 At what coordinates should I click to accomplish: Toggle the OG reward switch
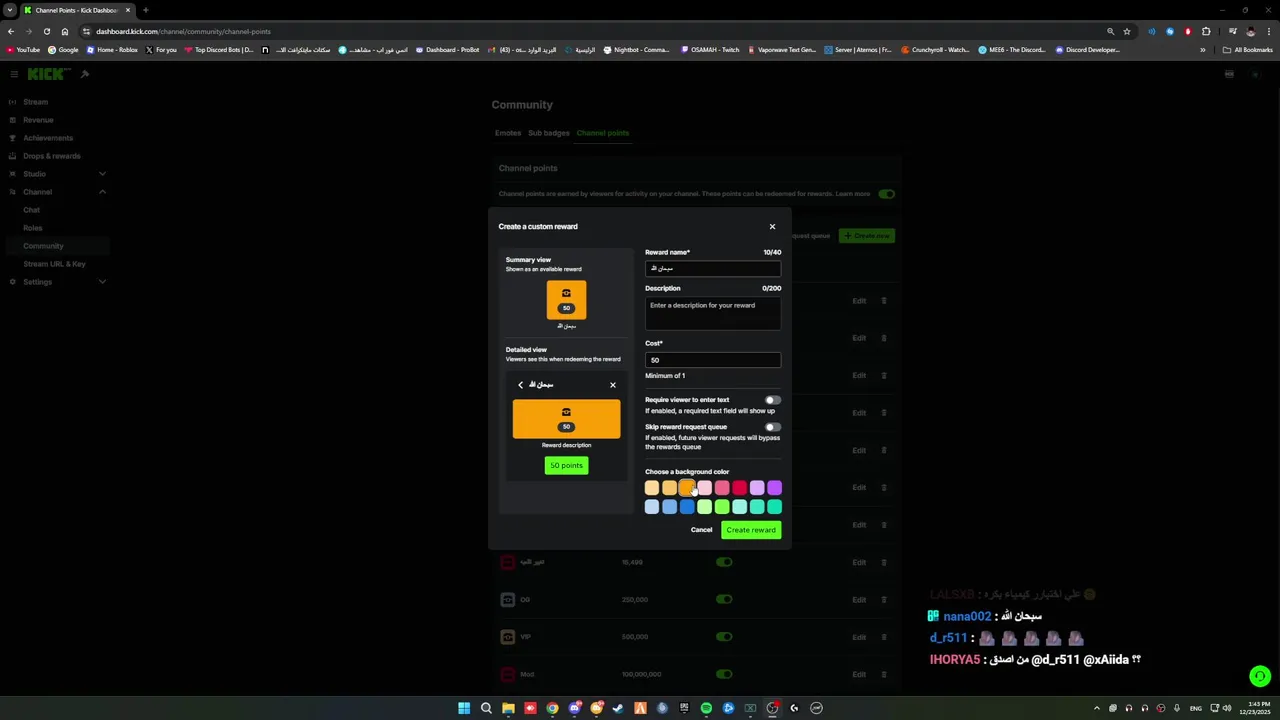(x=724, y=600)
